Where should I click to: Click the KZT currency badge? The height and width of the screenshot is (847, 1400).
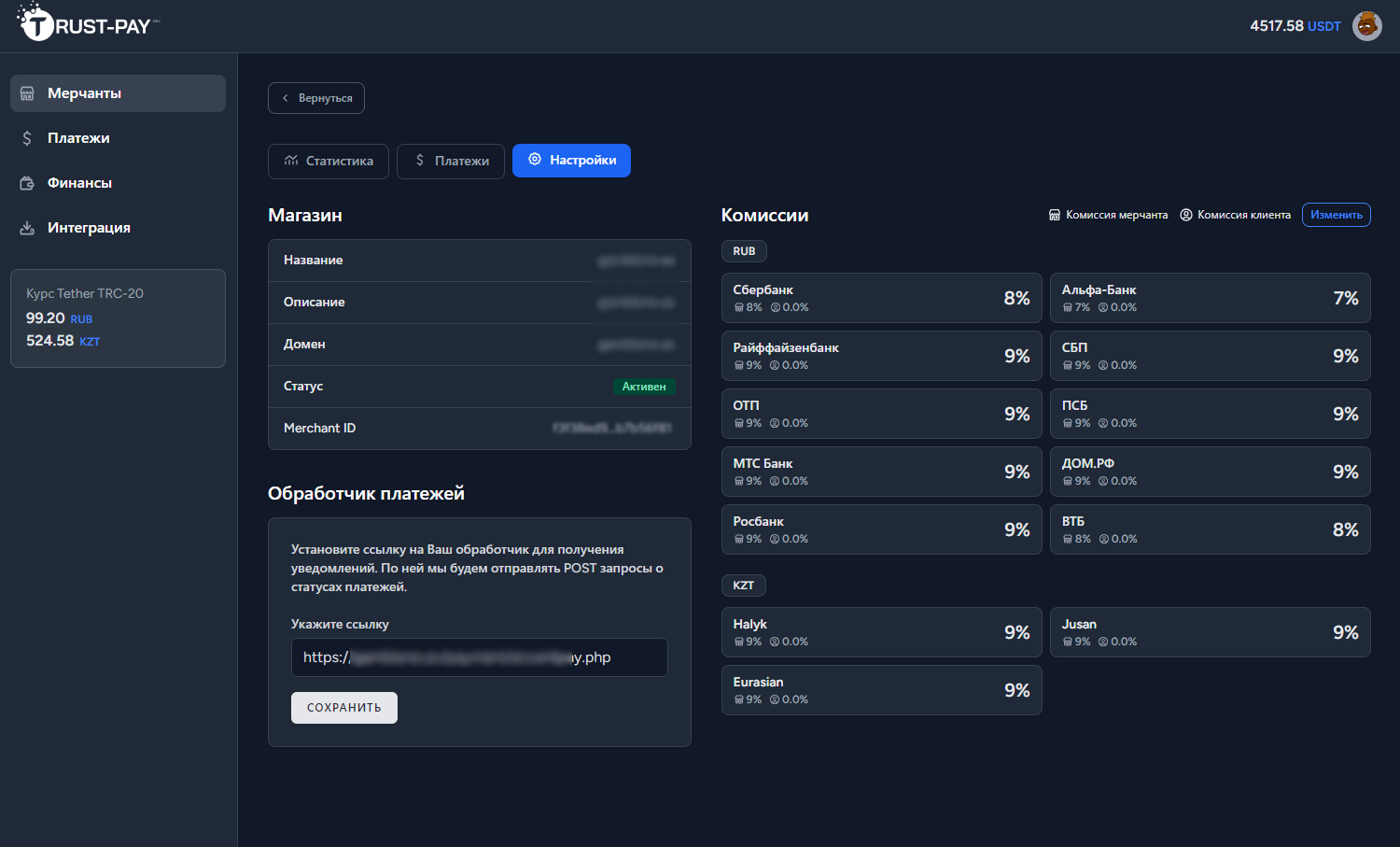click(x=744, y=586)
